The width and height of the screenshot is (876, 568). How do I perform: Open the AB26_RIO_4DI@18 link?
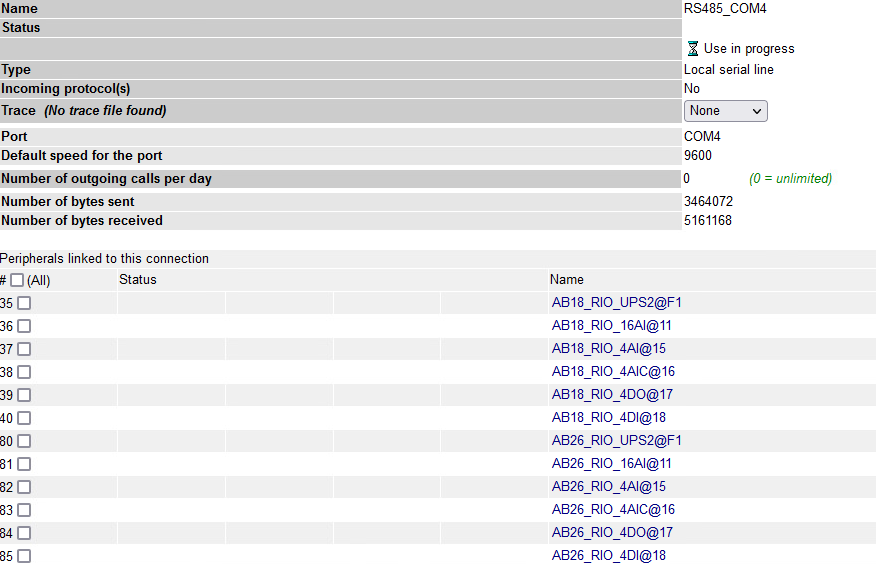(608, 555)
